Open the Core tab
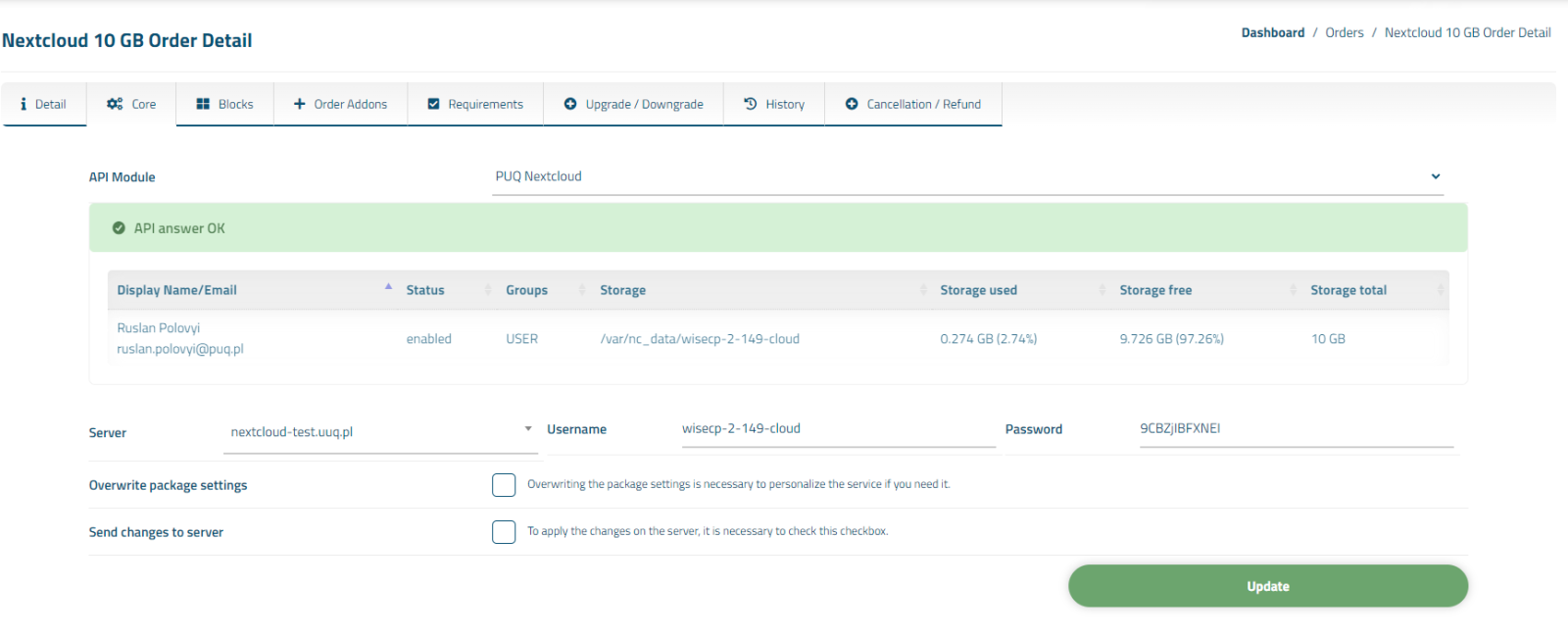The height and width of the screenshot is (636, 1568). (131, 104)
